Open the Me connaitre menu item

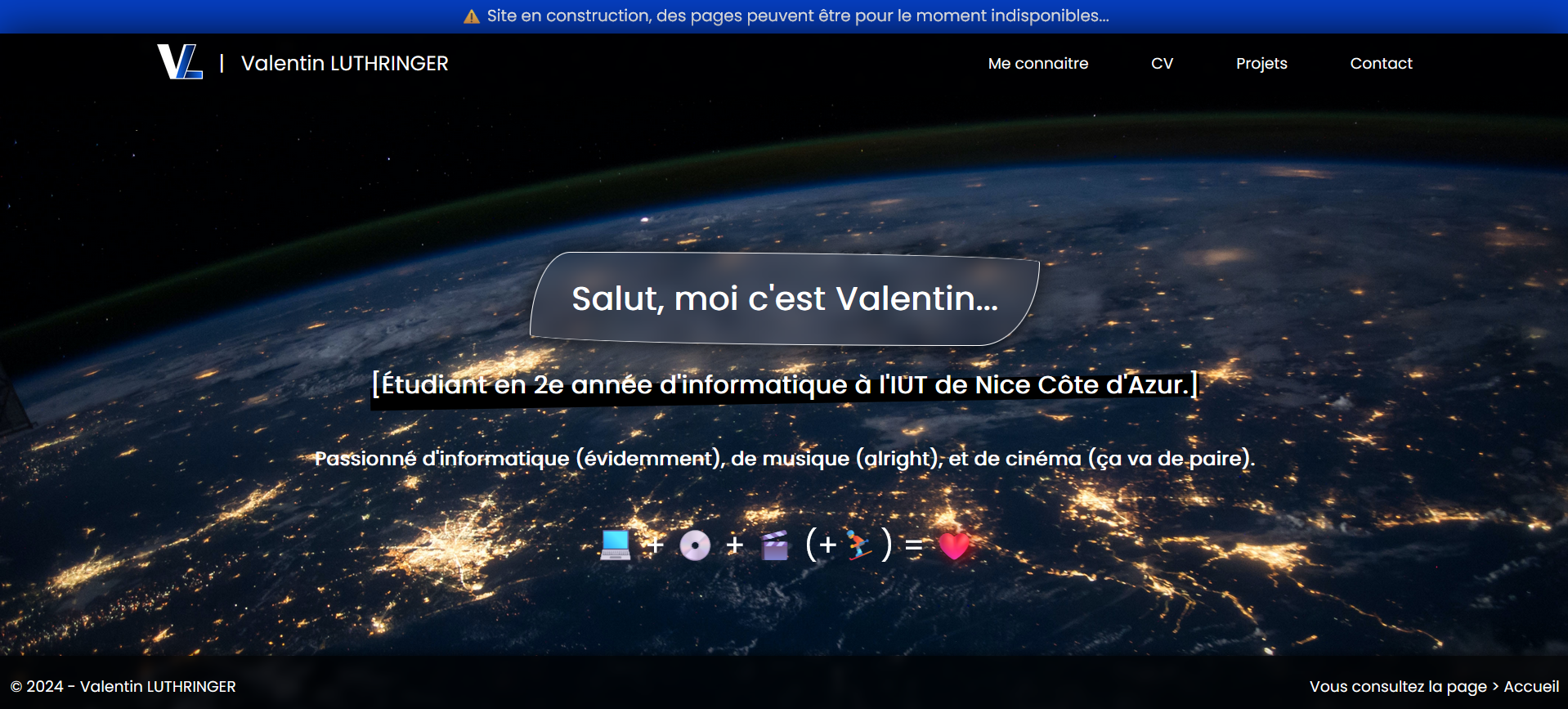pyautogui.click(x=1038, y=64)
